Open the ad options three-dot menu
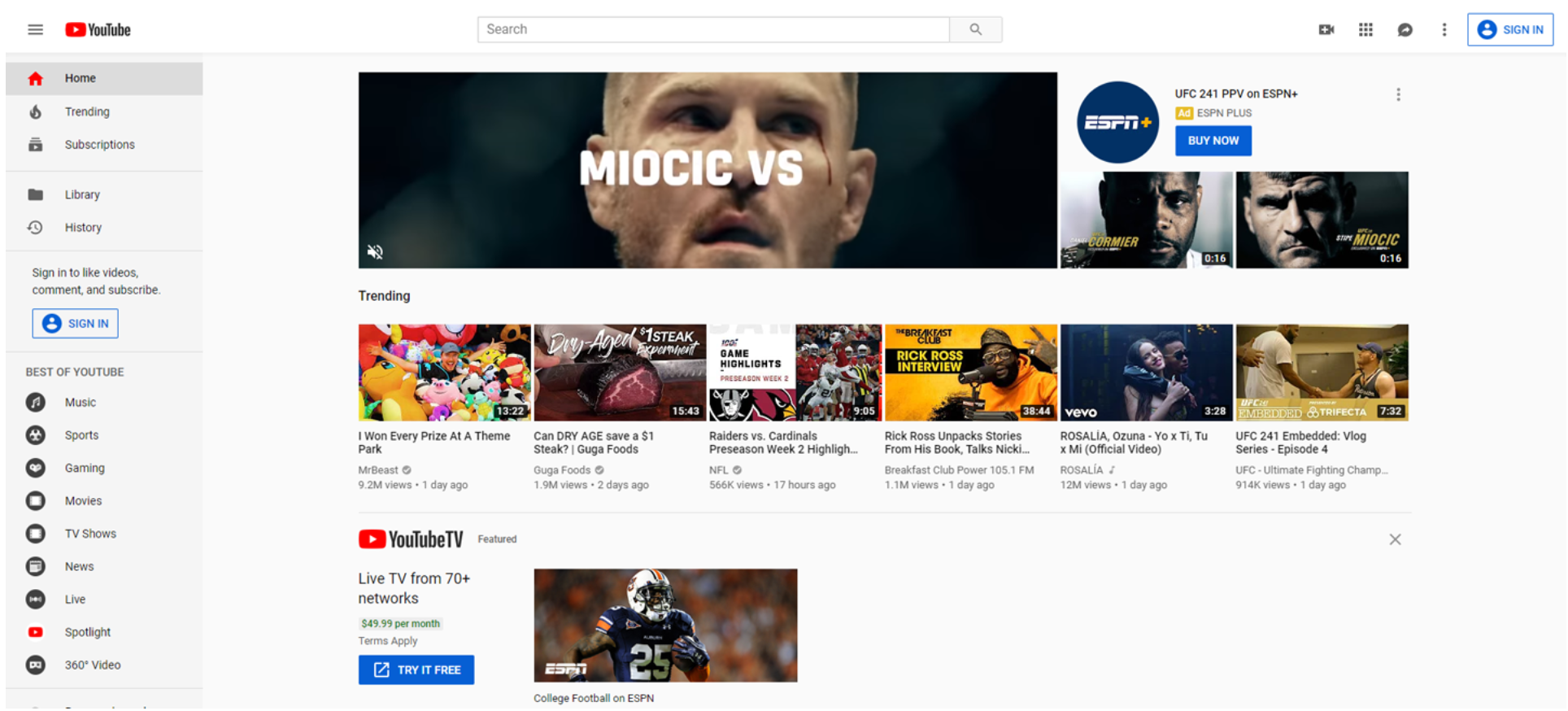The width and height of the screenshot is (1568, 711). (x=1398, y=94)
